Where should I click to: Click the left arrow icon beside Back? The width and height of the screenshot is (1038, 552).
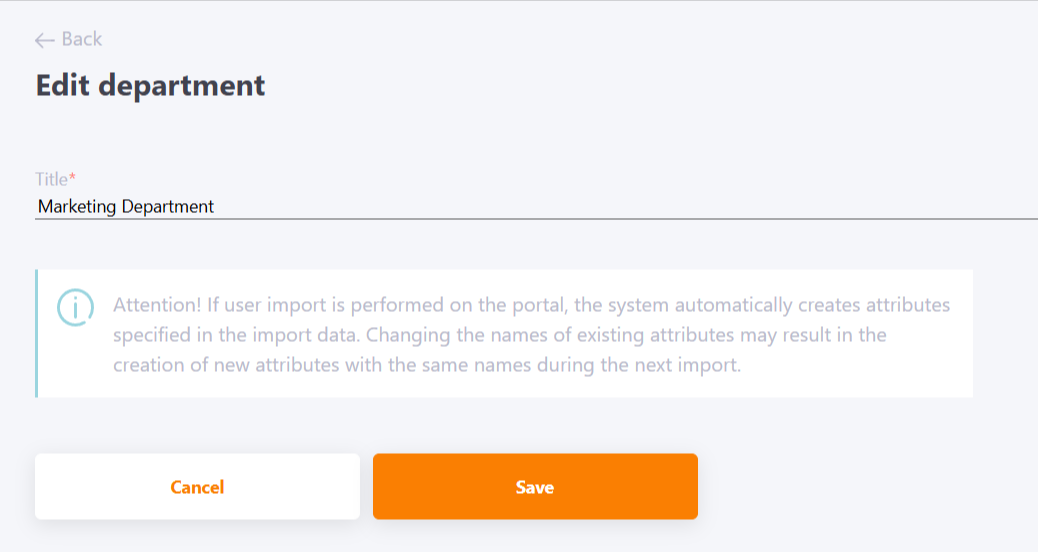44,40
